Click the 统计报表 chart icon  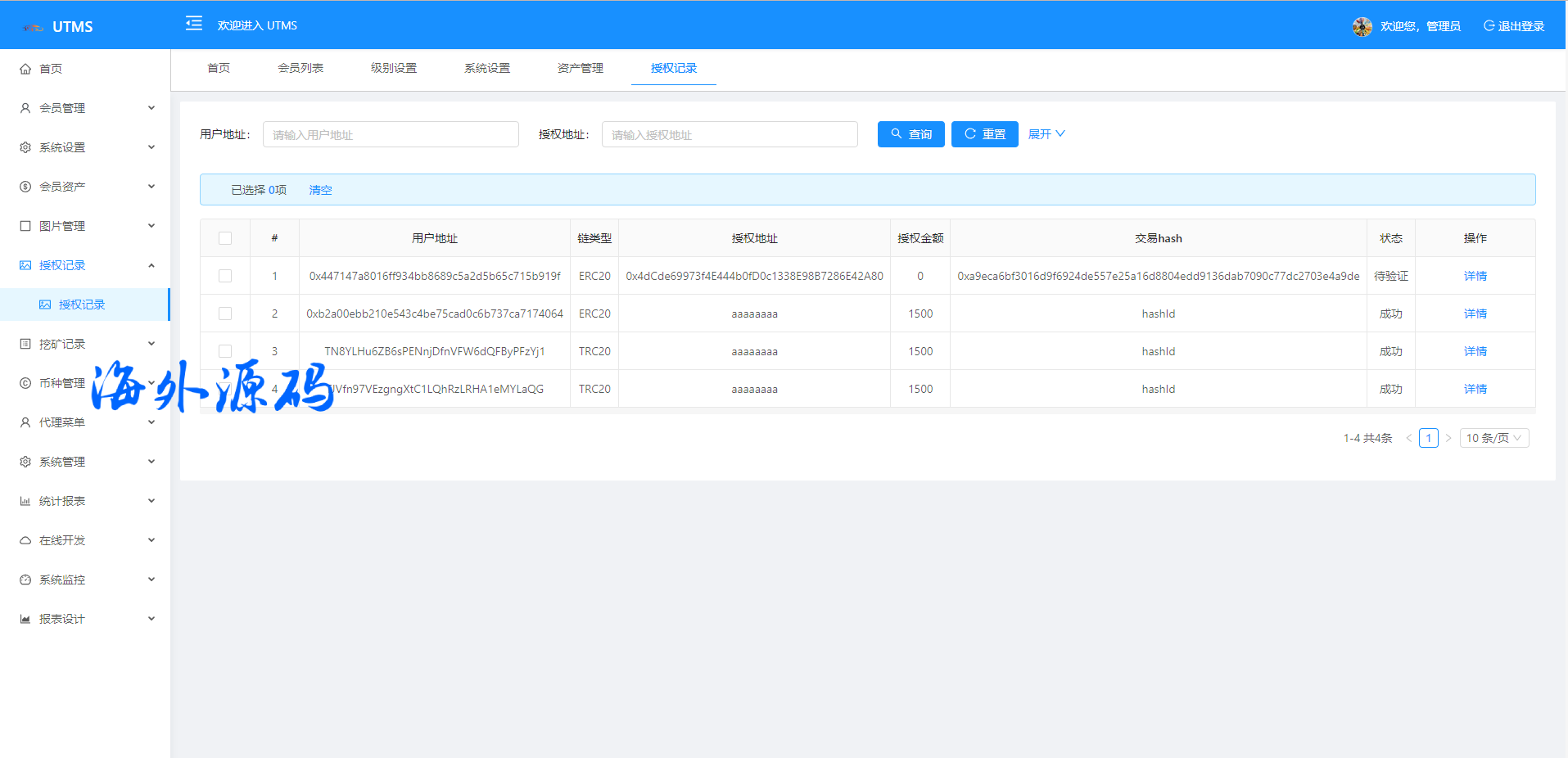(x=25, y=501)
